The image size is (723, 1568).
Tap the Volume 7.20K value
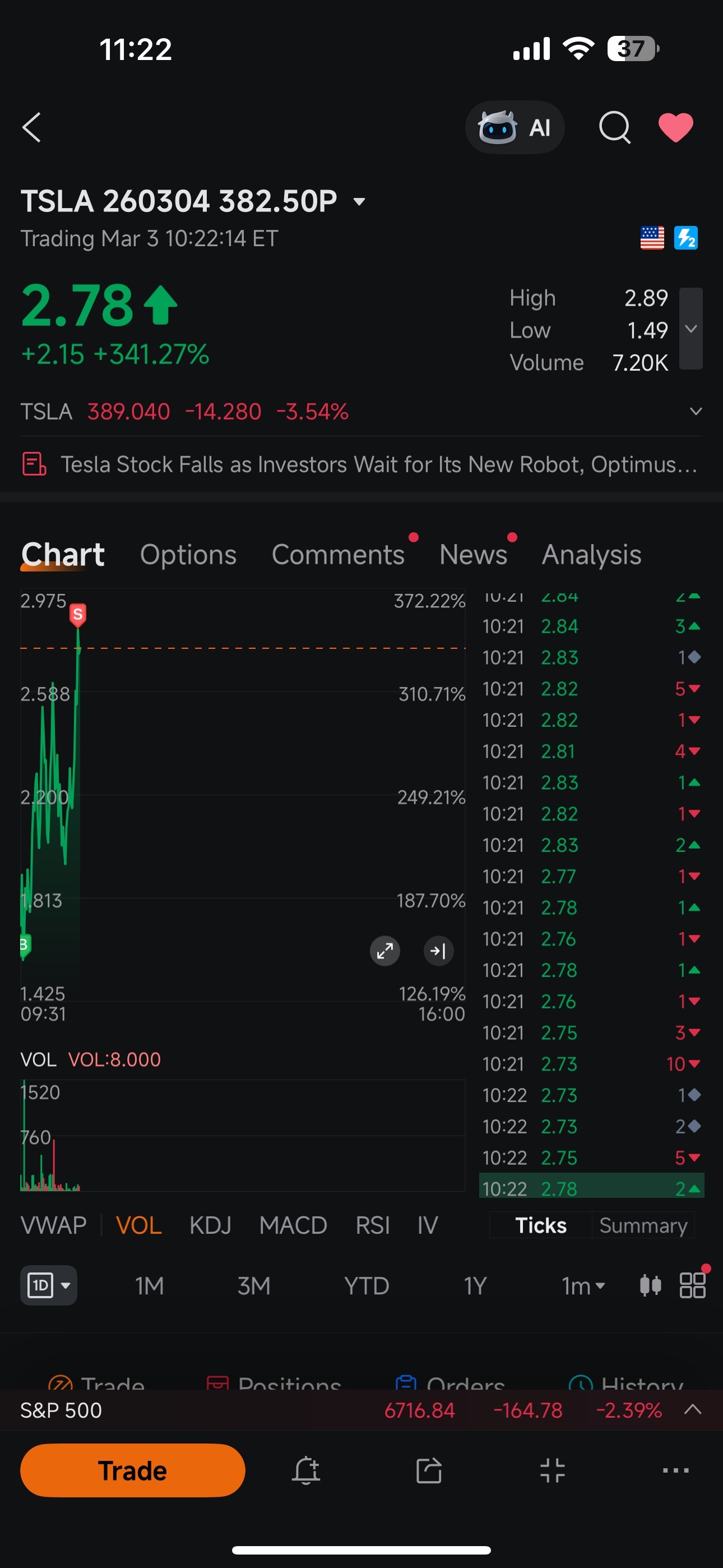pos(640,363)
